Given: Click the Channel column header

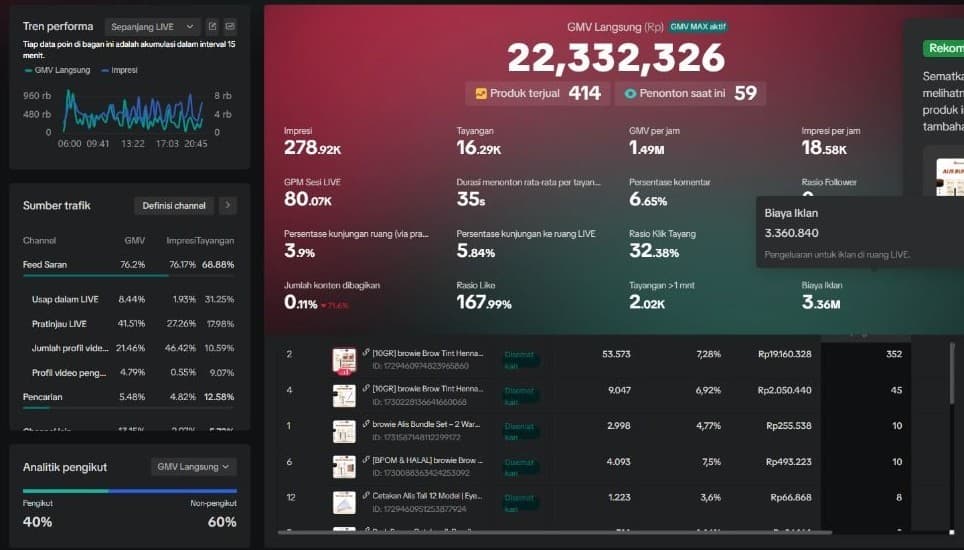Looking at the screenshot, I should click(39, 240).
